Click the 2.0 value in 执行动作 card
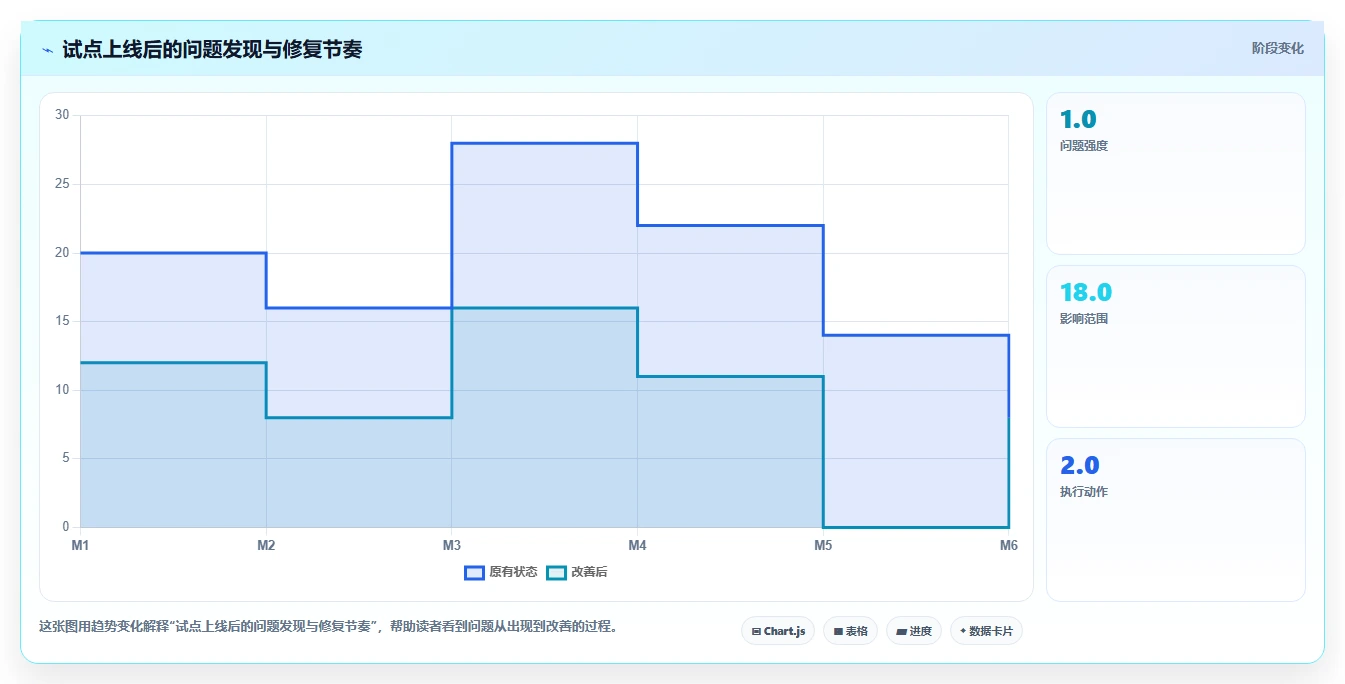Viewport: 1345px width, 684px height. [x=1080, y=465]
